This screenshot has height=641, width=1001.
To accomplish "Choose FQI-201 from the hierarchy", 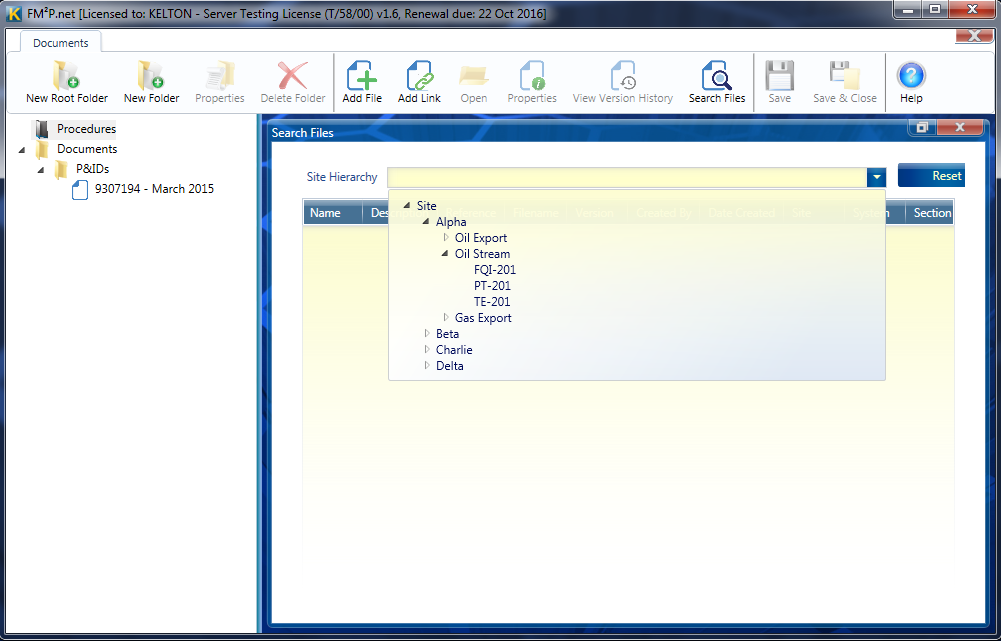I will (x=495, y=269).
